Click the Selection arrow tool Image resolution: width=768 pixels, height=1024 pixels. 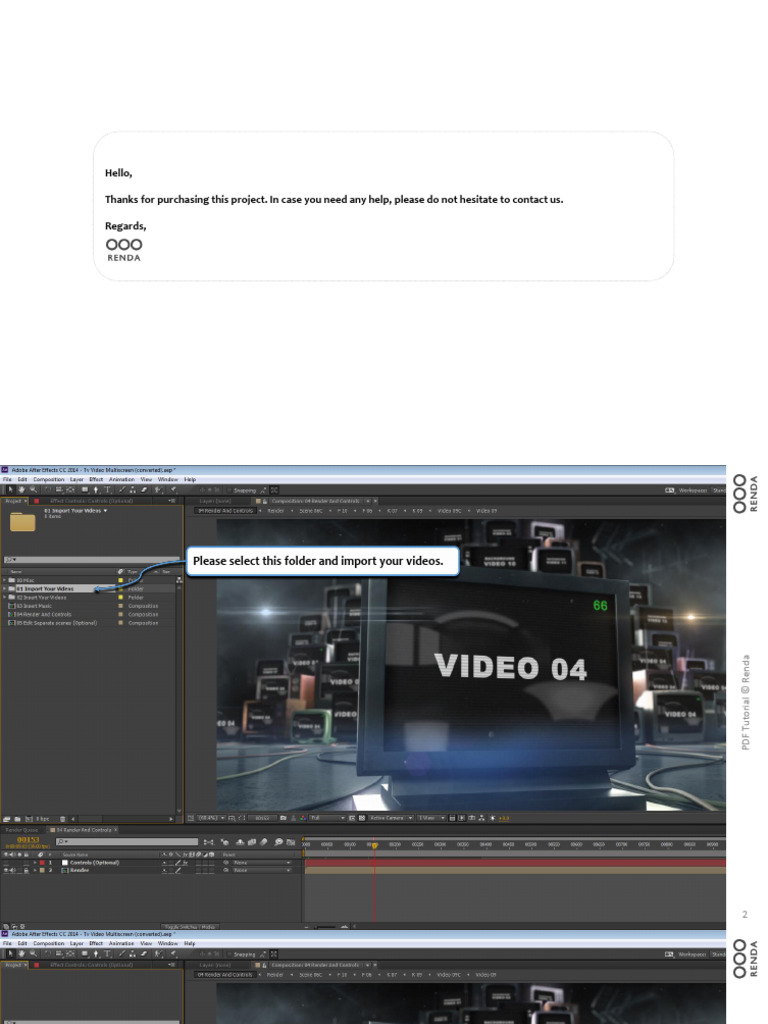tap(8, 490)
